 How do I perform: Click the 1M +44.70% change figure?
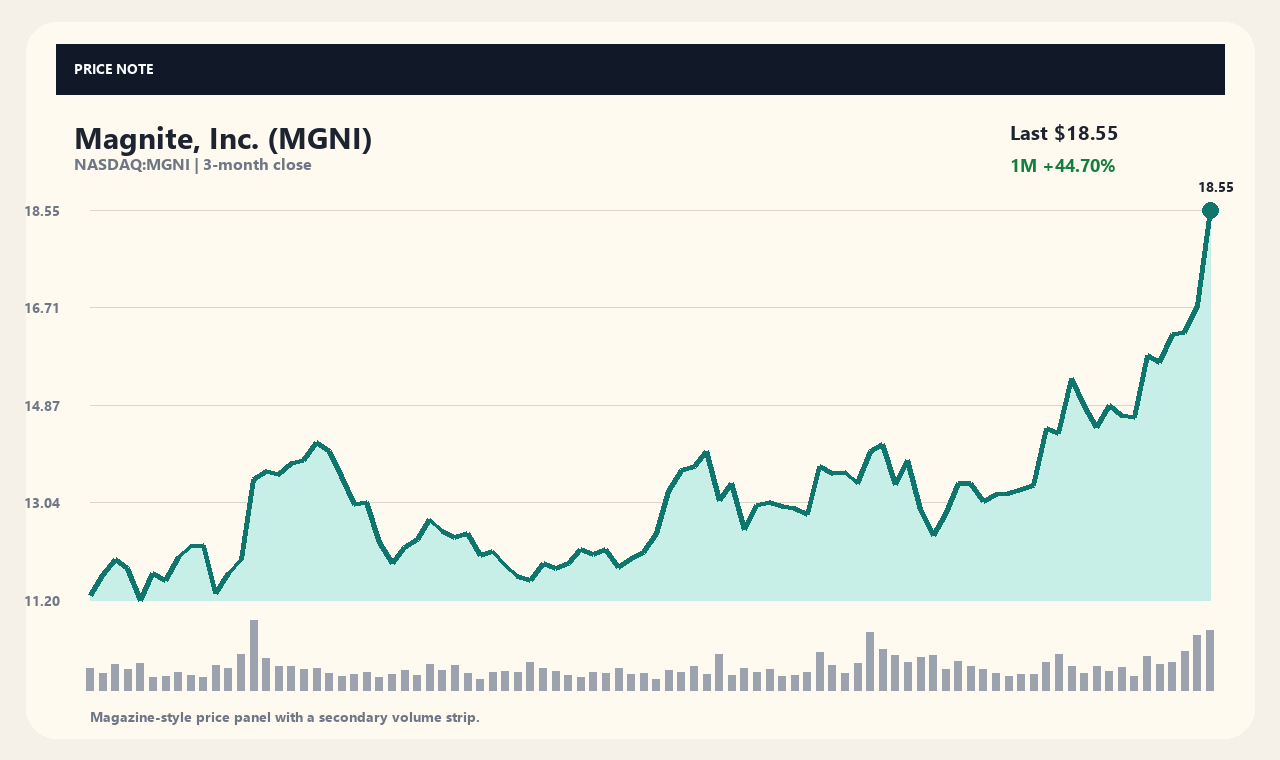point(1062,166)
